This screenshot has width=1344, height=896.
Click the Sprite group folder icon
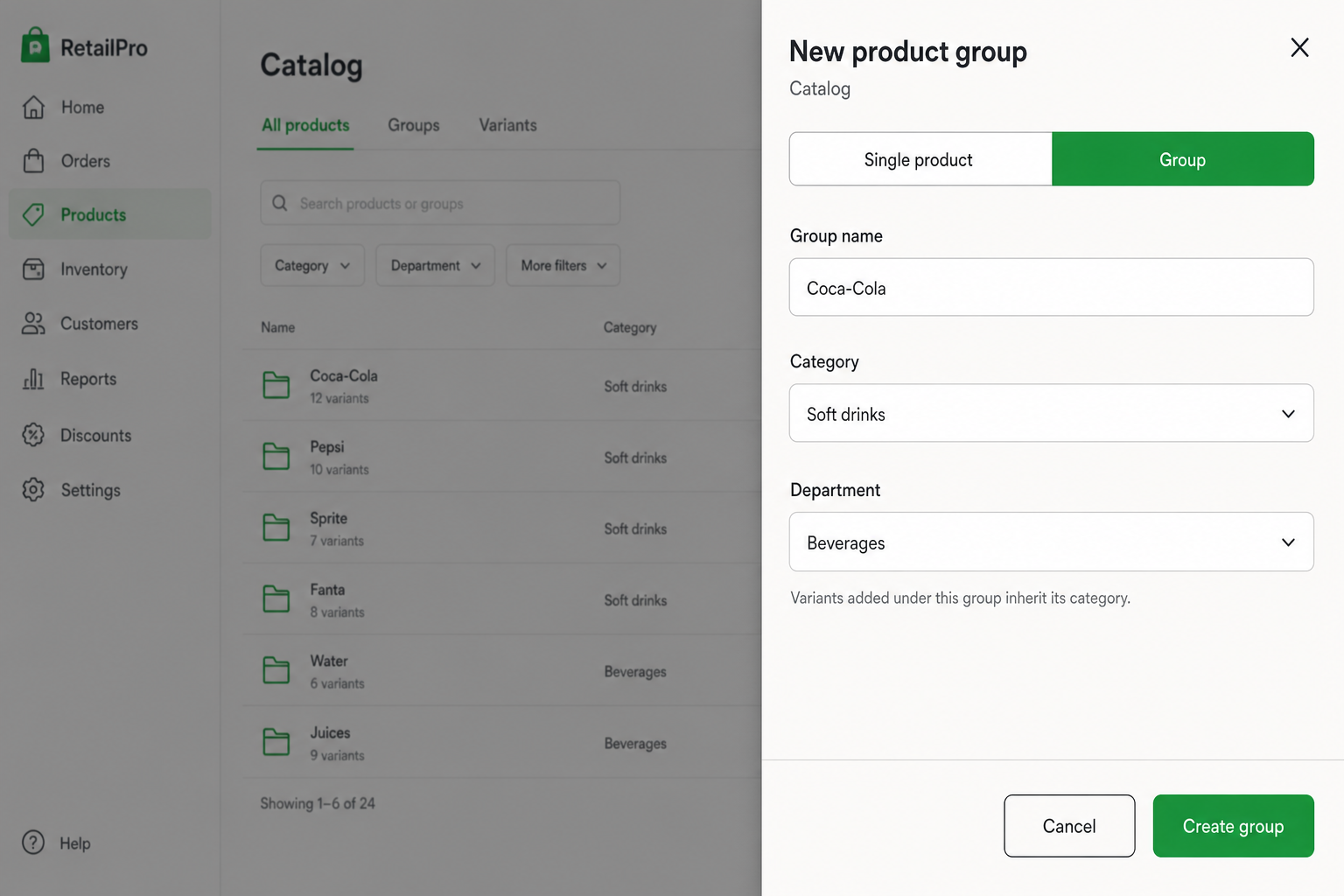coord(276,528)
